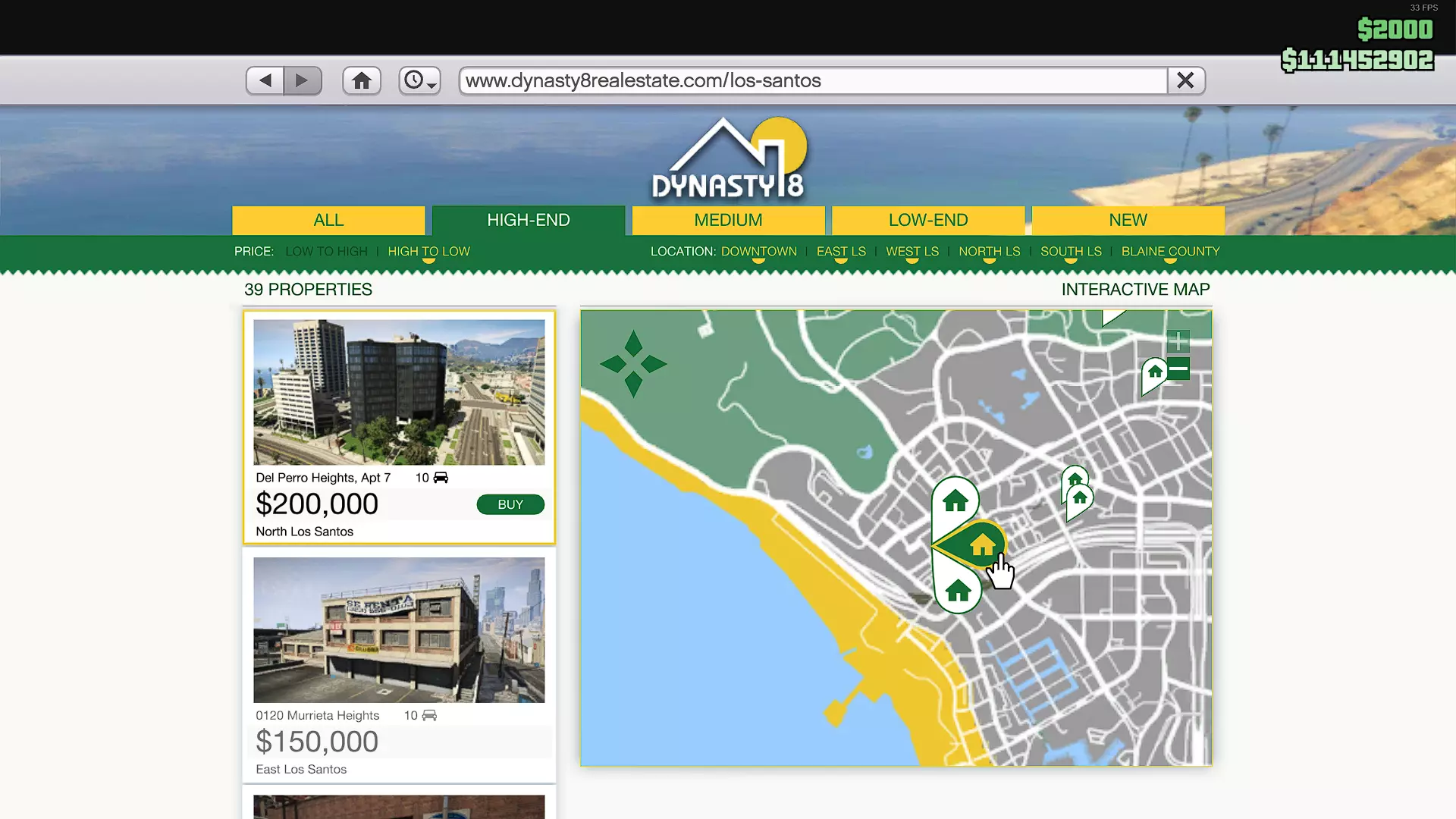Image resolution: width=1456 pixels, height=819 pixels.
Task: Close the browser with the X button
Action: [1185, 80]
